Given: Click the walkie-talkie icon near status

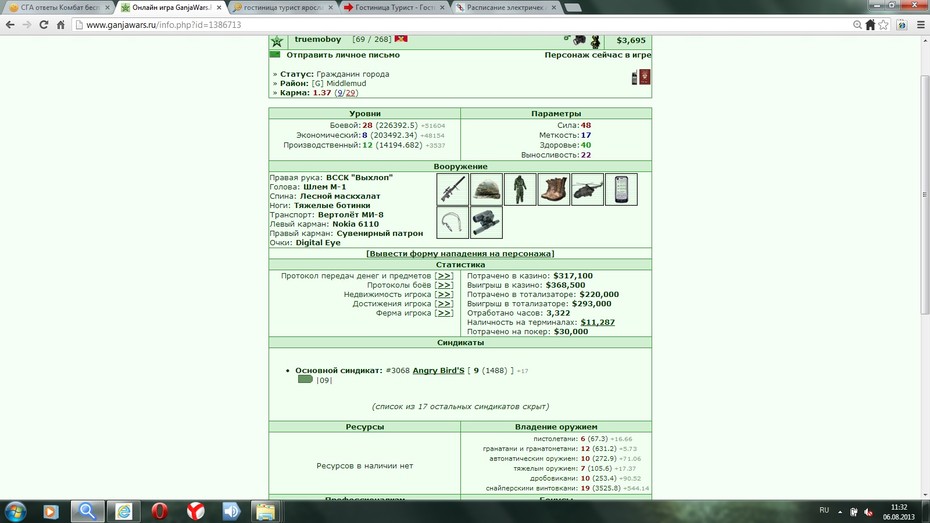Looking at the screenshot, I should (x=635, y=78).
